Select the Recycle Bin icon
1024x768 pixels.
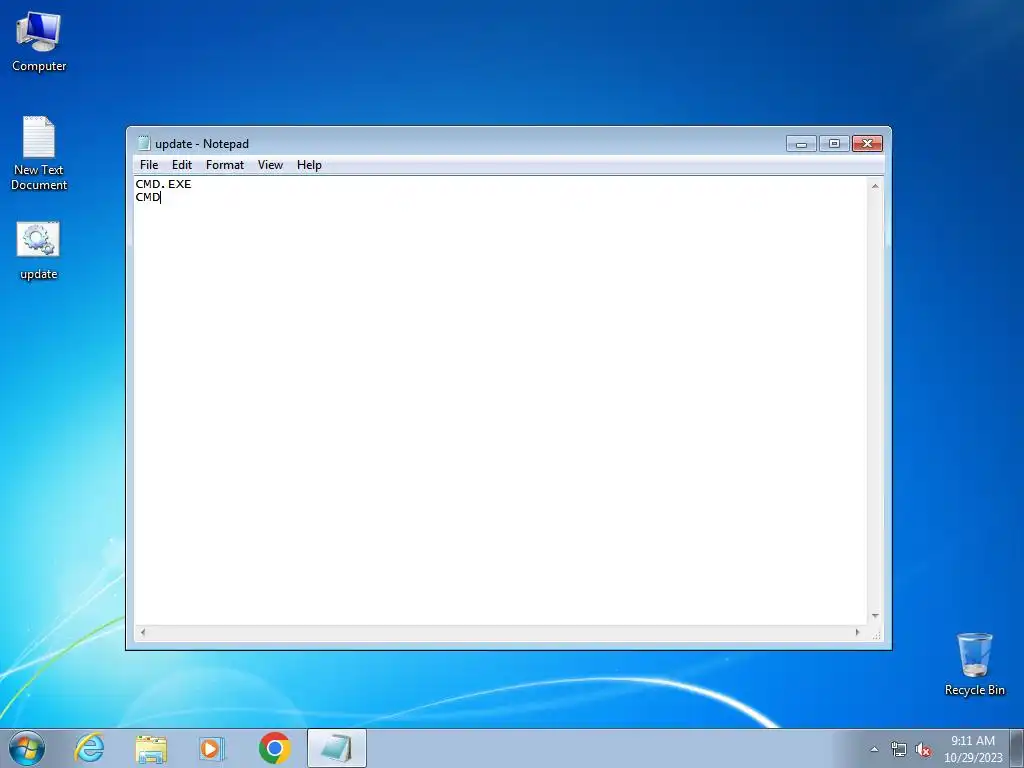point(974,664)
